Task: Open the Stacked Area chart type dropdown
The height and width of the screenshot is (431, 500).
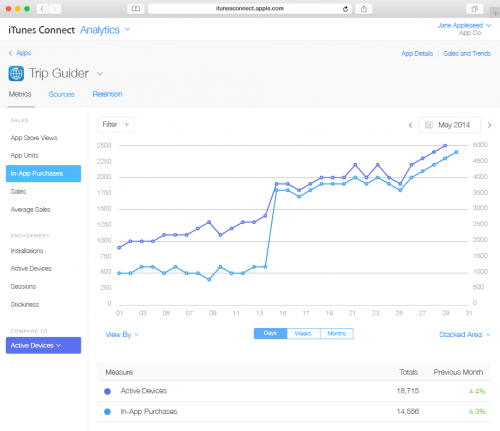Action: [465, 334]
